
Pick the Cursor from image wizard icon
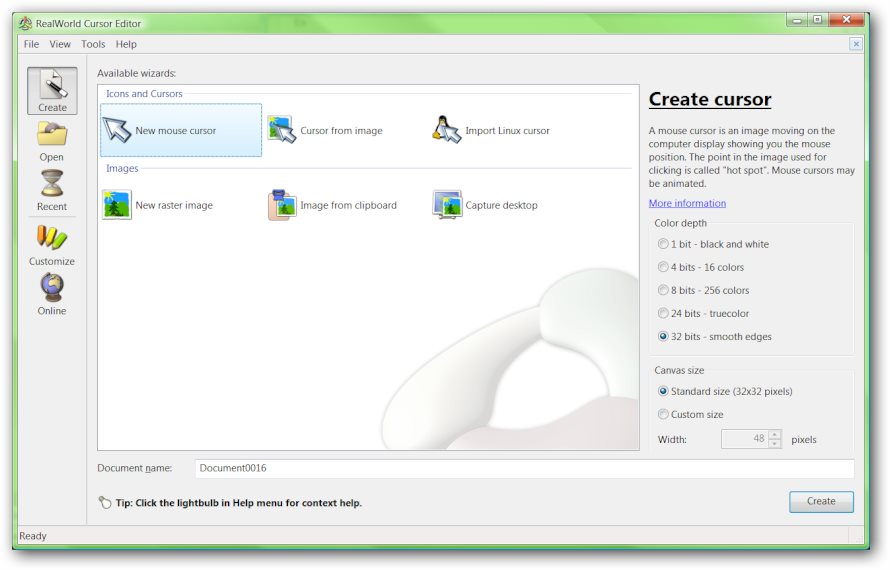pos(282,130)
